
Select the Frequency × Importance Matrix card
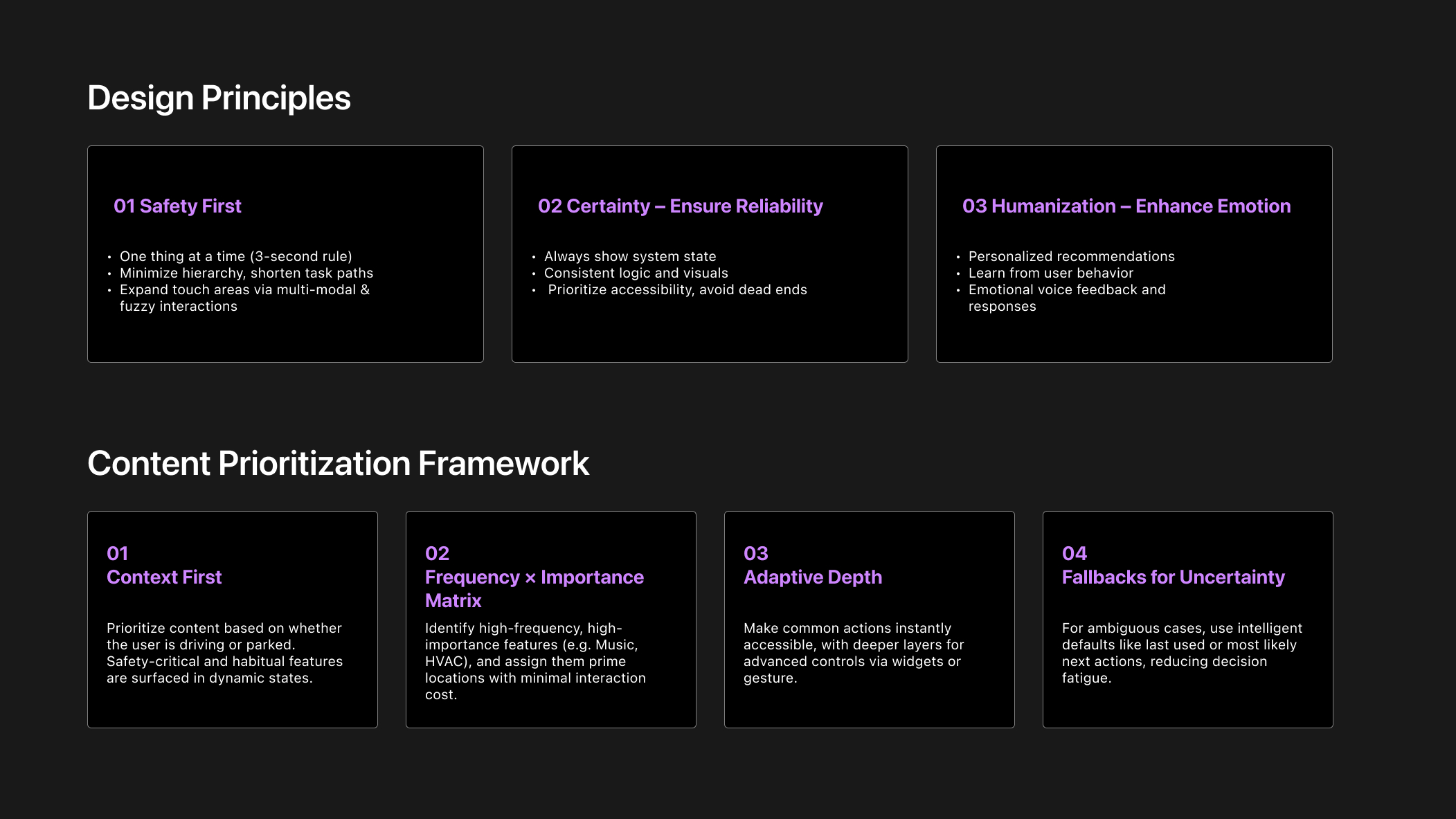550,619
